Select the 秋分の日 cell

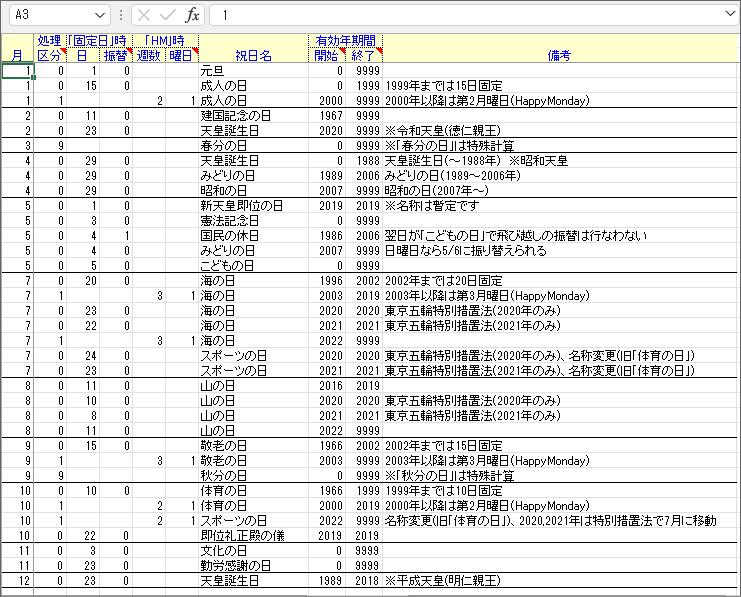click(x=253, y=476)
